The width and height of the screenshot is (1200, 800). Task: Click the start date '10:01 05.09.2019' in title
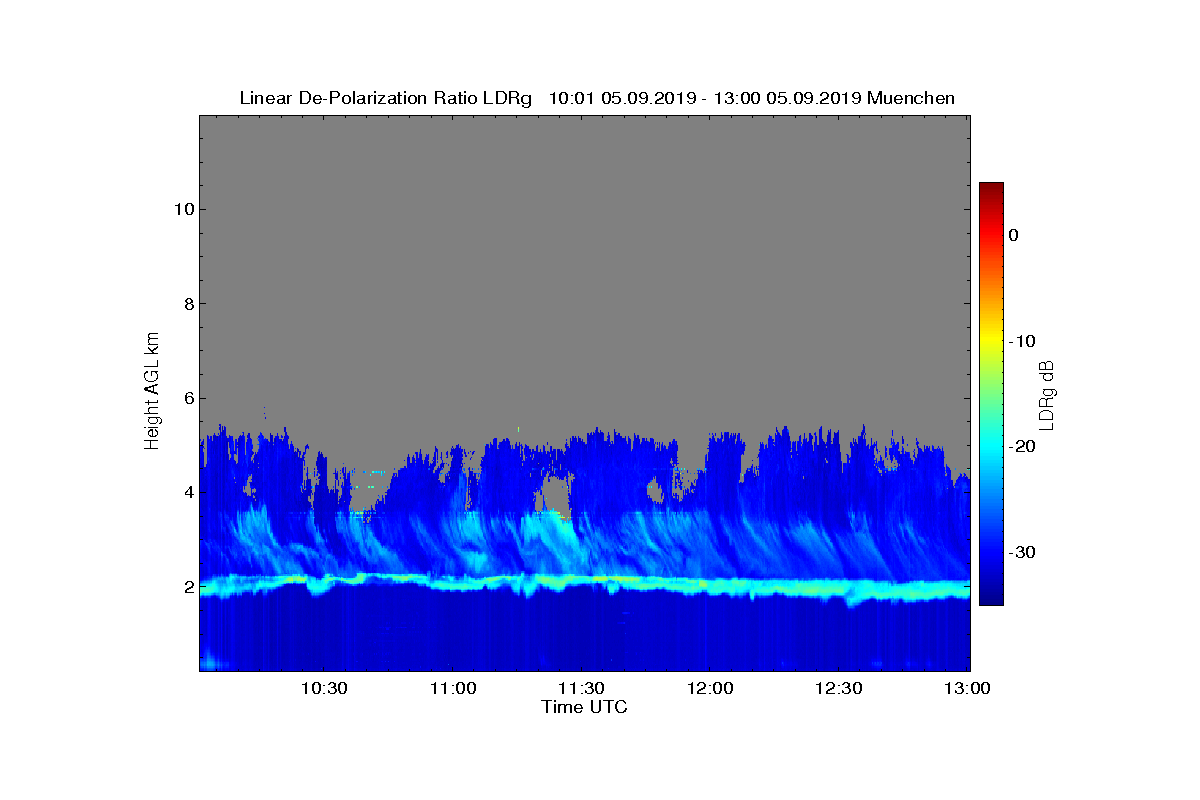[621, 98]
